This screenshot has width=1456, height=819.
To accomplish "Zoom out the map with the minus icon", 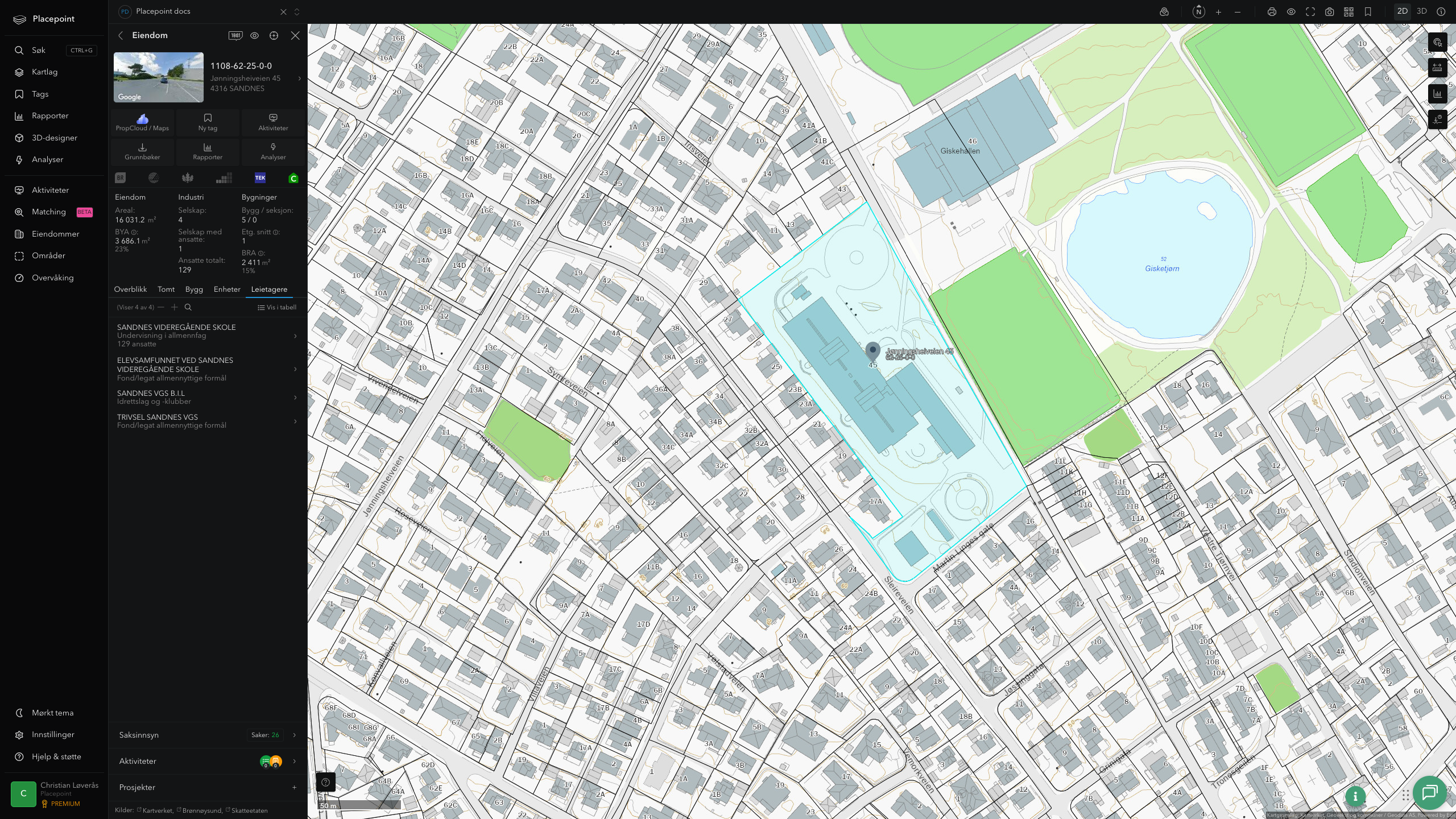I will click(x=1238, y=11).
